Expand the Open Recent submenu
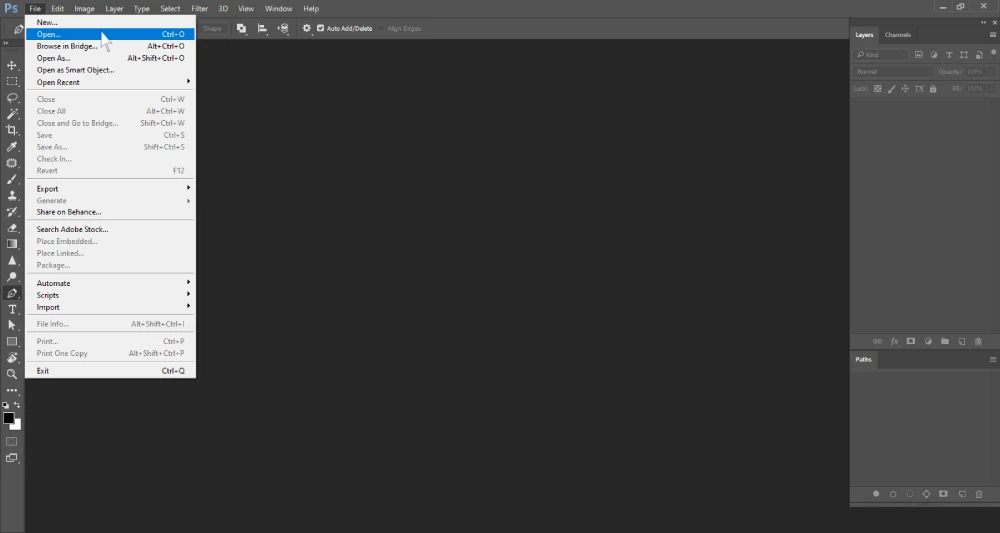Screen dimensions: 1000x533 [110, 82]
